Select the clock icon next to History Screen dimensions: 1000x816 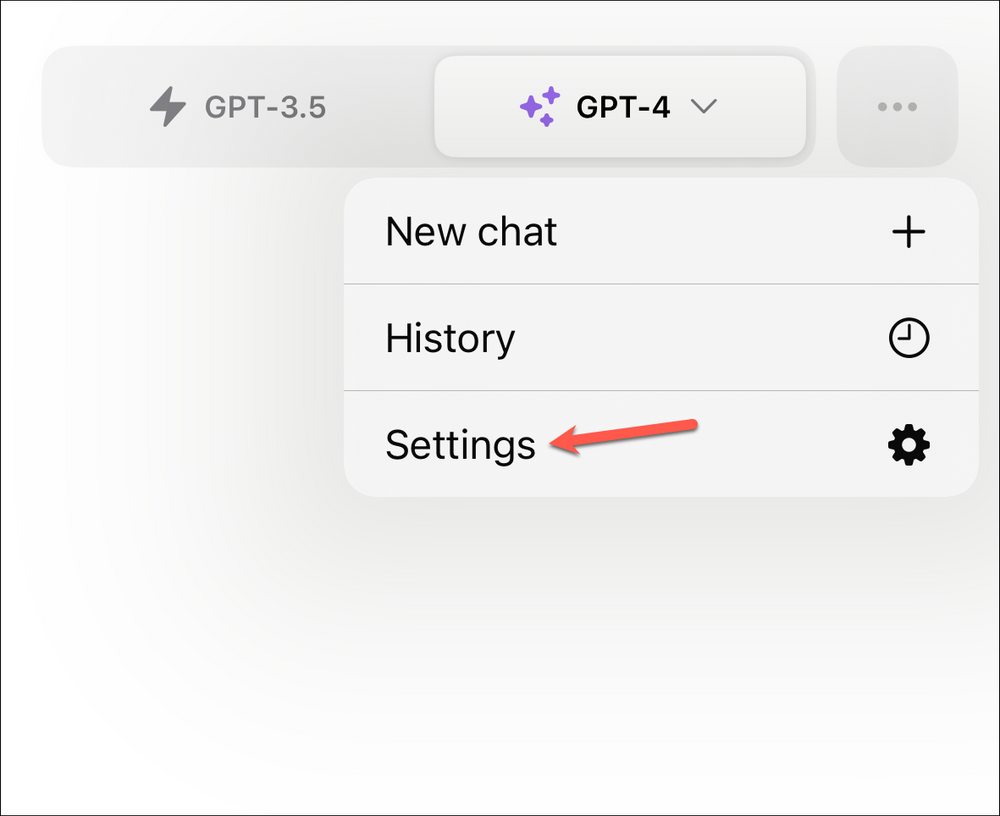tap(908, 338)
